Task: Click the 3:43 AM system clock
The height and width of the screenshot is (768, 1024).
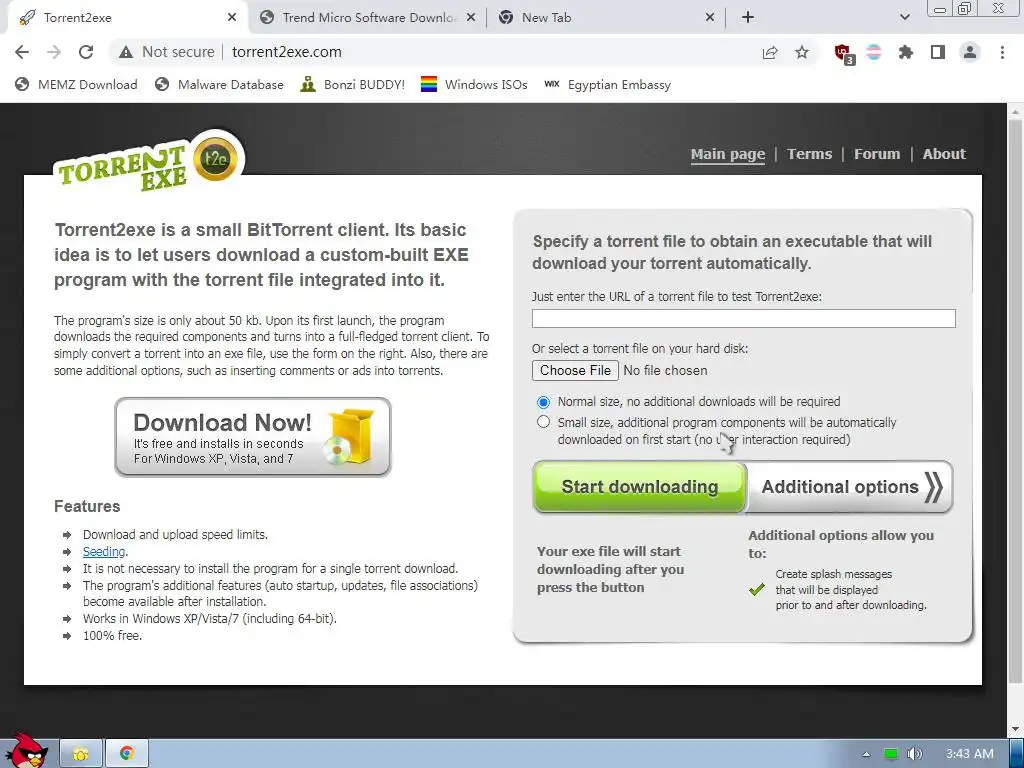Action: pos(969,754)
